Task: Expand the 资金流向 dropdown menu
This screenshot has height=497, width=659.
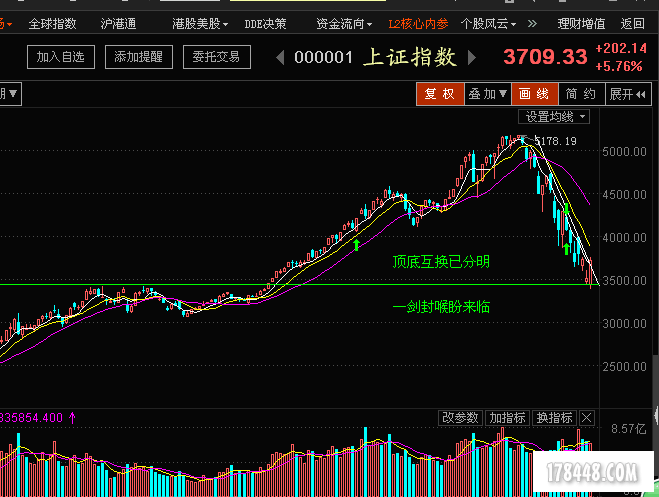Action: pos(344,24)
